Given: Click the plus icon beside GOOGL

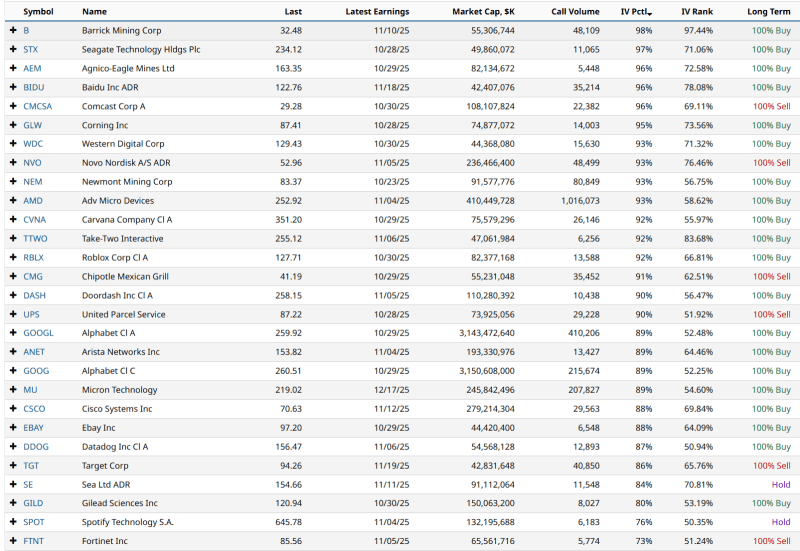Looking at the screenshot, I should tap(13, 333).
